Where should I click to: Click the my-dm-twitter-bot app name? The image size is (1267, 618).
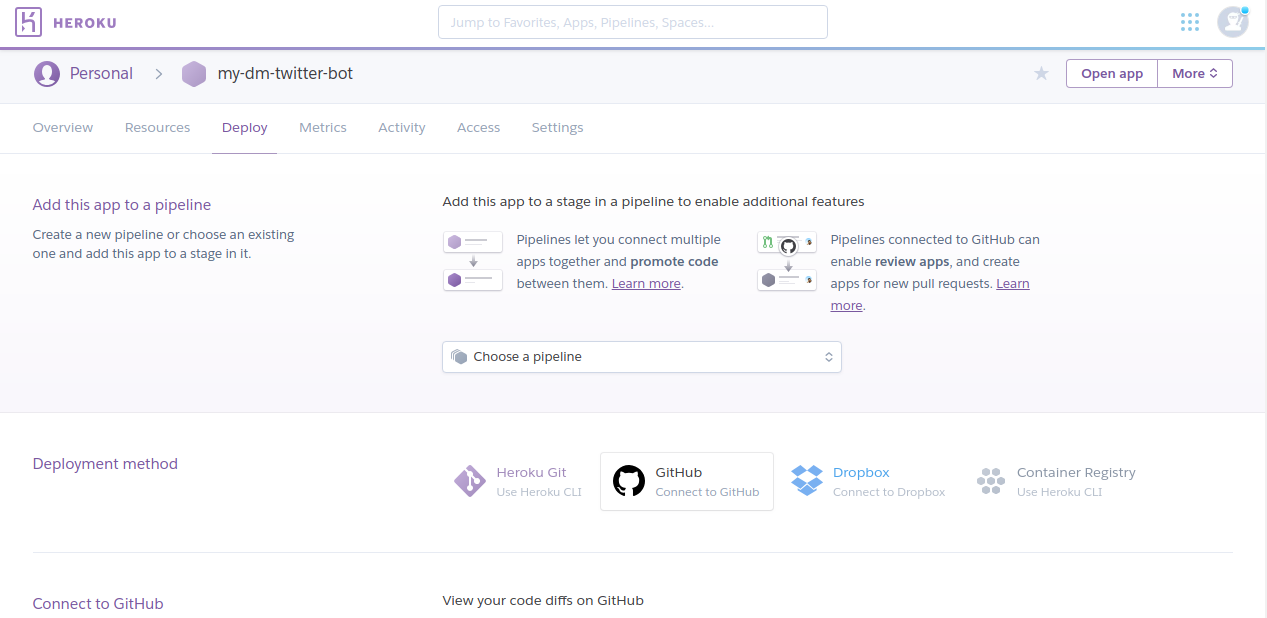pyautogui.click(x=285, y=74)
